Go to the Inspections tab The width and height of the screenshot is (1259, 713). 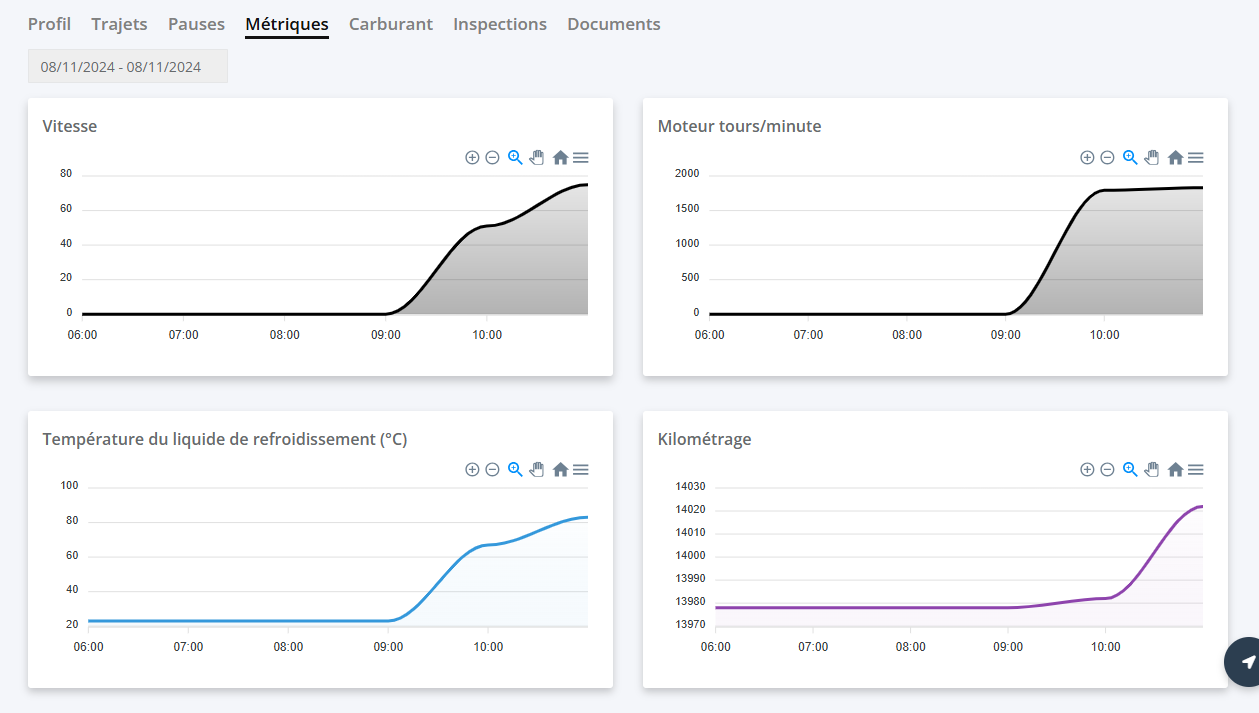(x=499, y=24)
